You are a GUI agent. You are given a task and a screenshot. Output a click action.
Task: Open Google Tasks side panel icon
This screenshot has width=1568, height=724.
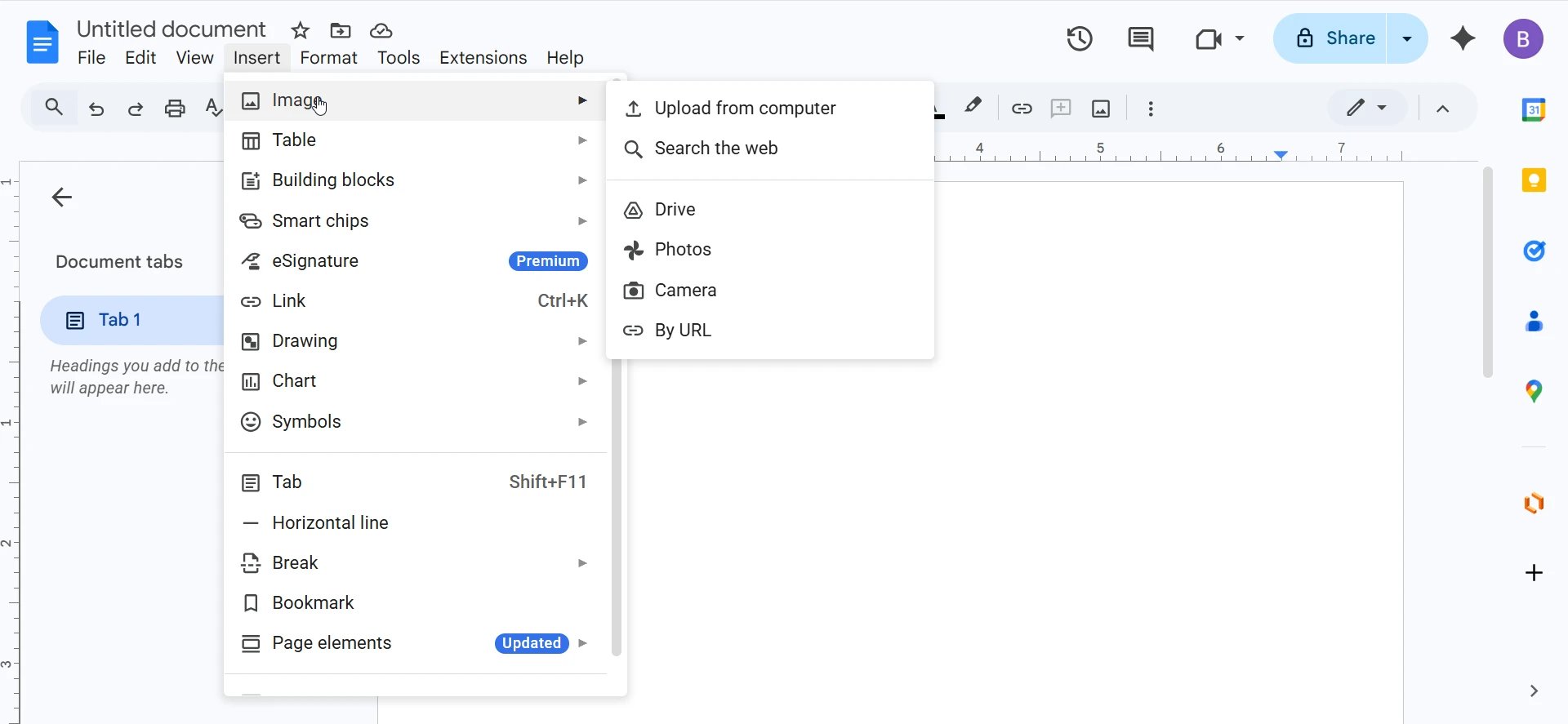(1534, 251)
